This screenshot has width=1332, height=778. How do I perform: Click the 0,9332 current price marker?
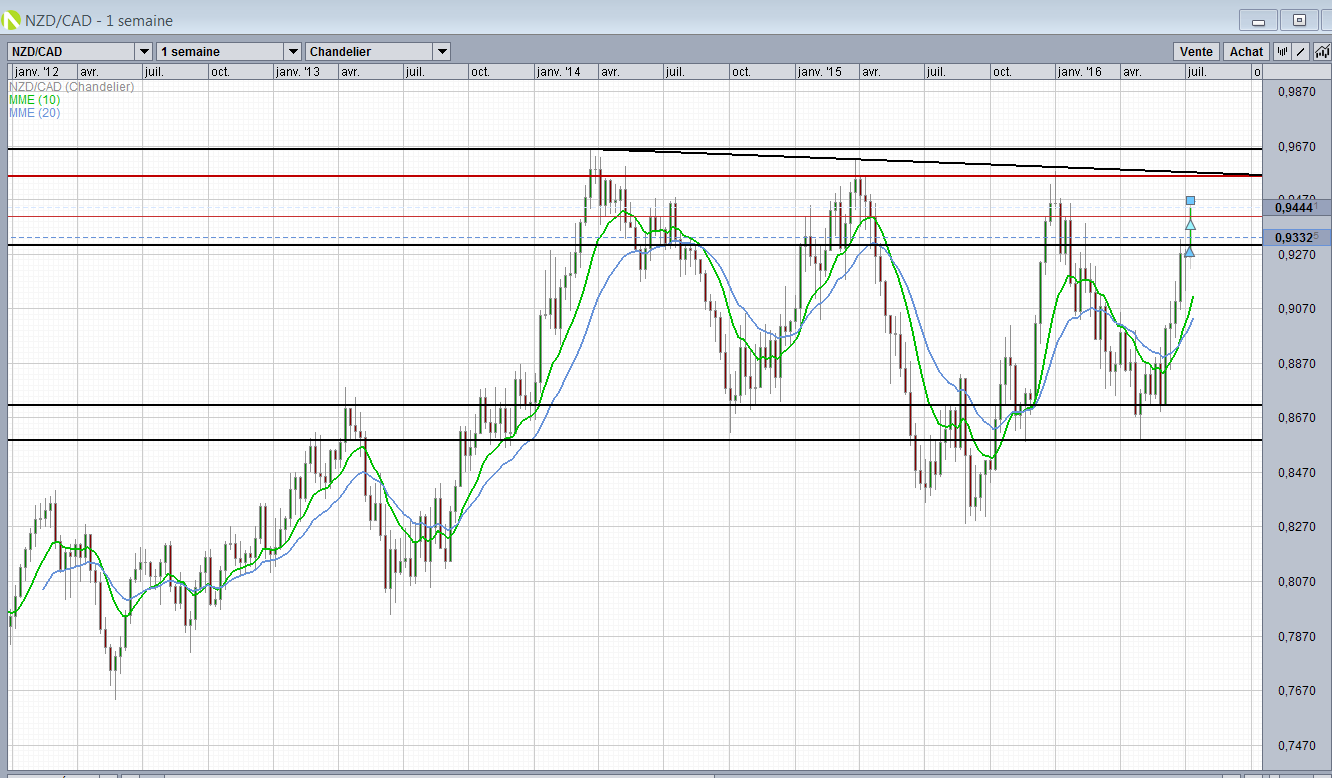[x=1296, y=237]
